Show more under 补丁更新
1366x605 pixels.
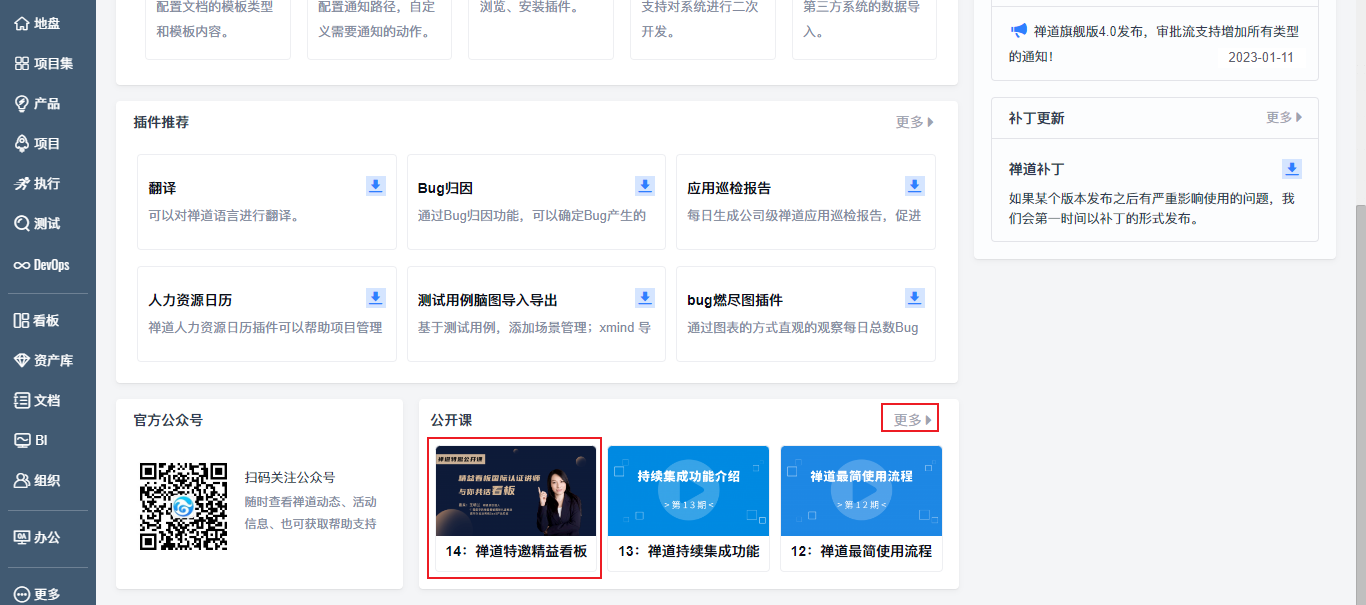1285,117
